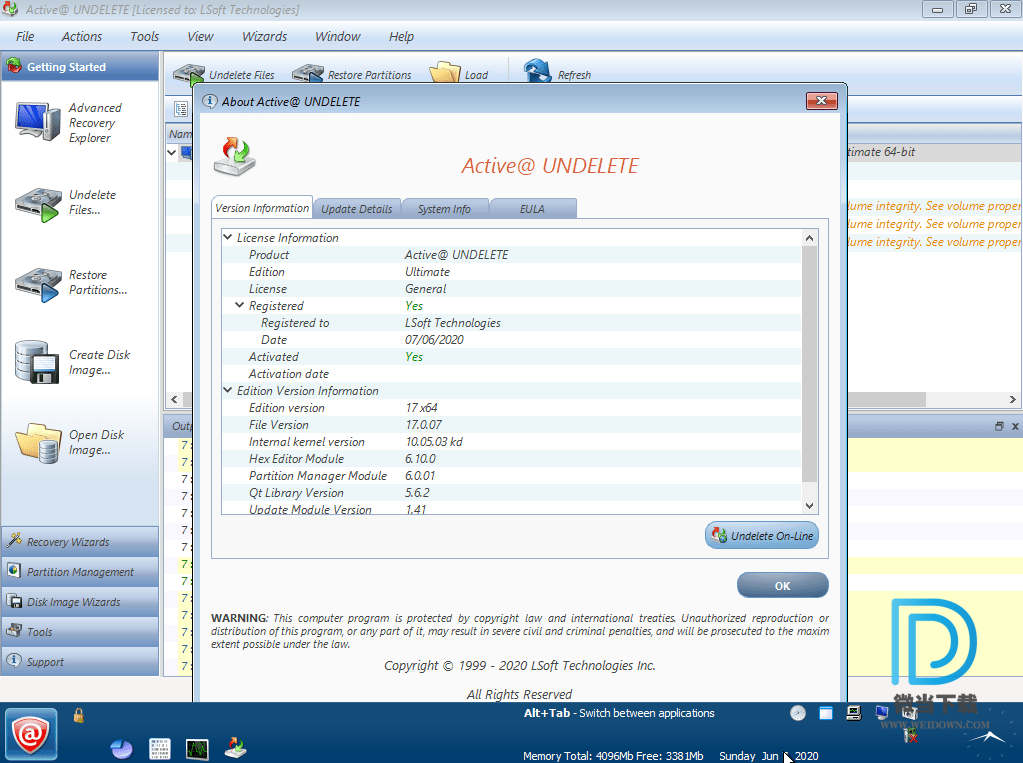The height and width of the screenshot is (763, 1023).
Task: Click the main window horizontal scroll right arrow
Action: [1013, 399]
